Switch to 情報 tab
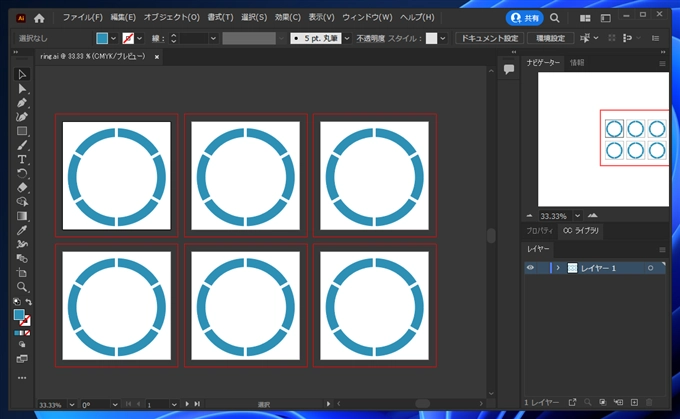The width and height of the screenshot is (680, 419). [x=577, y=63]
